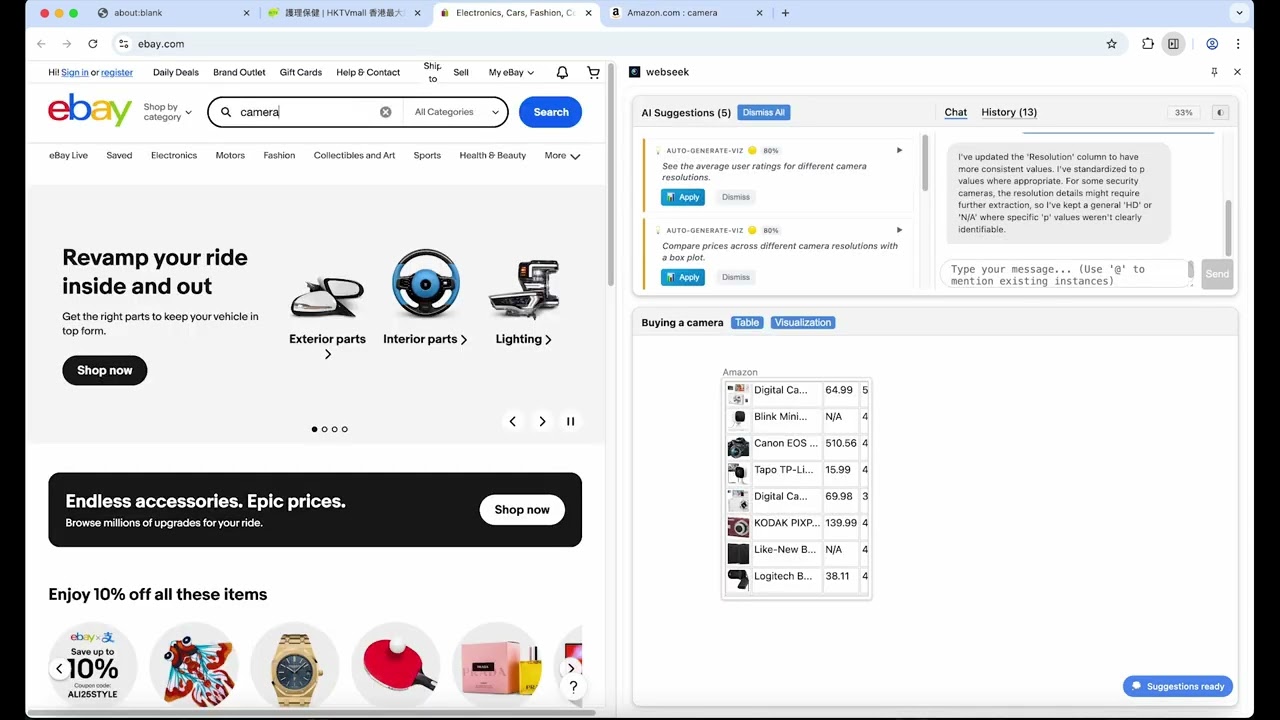Select the Chat tab in webseek
The image size is (1280, 720).
click(x=956, y=112)
